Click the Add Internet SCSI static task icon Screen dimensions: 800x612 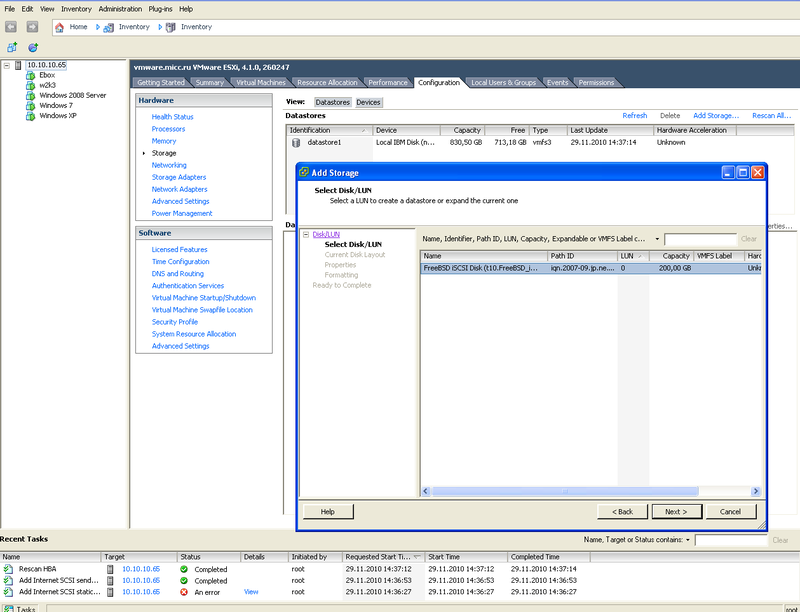coord(8,592)
